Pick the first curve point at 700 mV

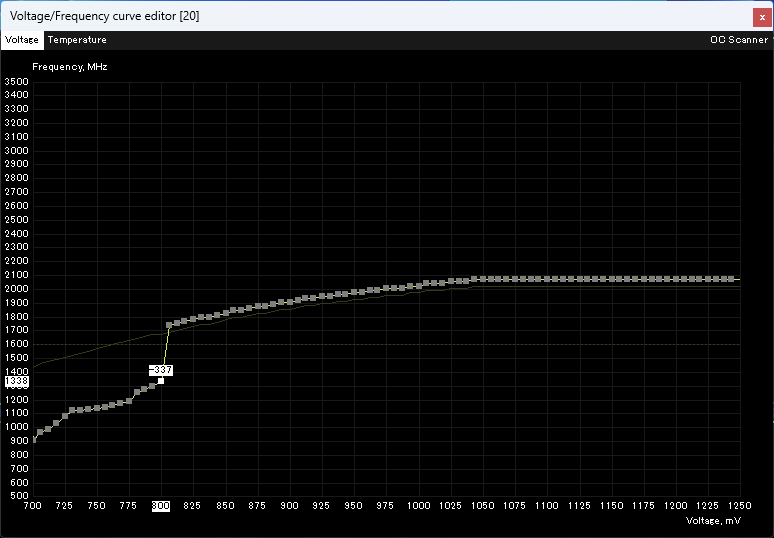[33, 439]
